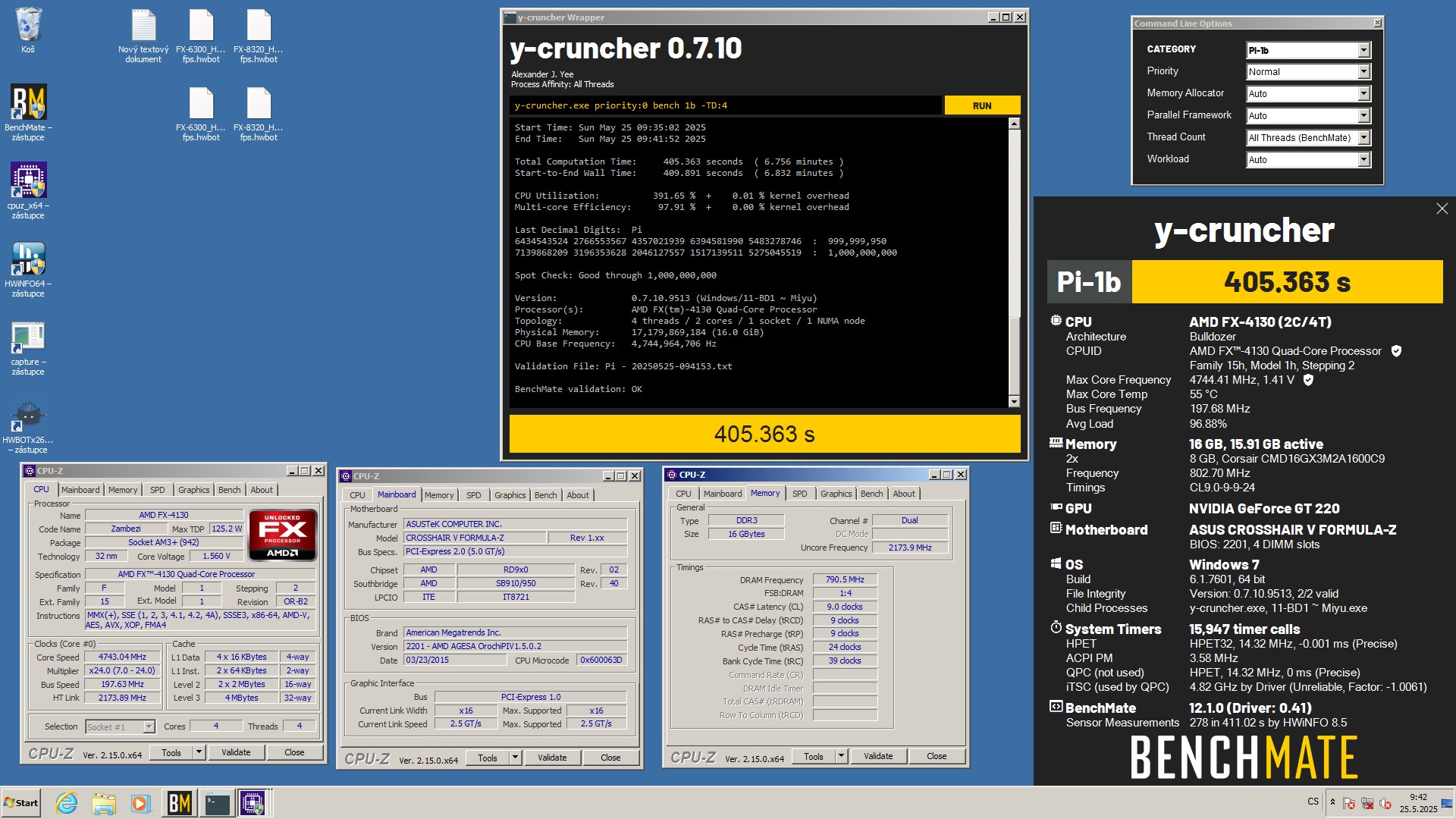1456x819 pixels.
Task: Open Graphics tab in Mainboard CPU-Z window
Action: tap(510, 495)
